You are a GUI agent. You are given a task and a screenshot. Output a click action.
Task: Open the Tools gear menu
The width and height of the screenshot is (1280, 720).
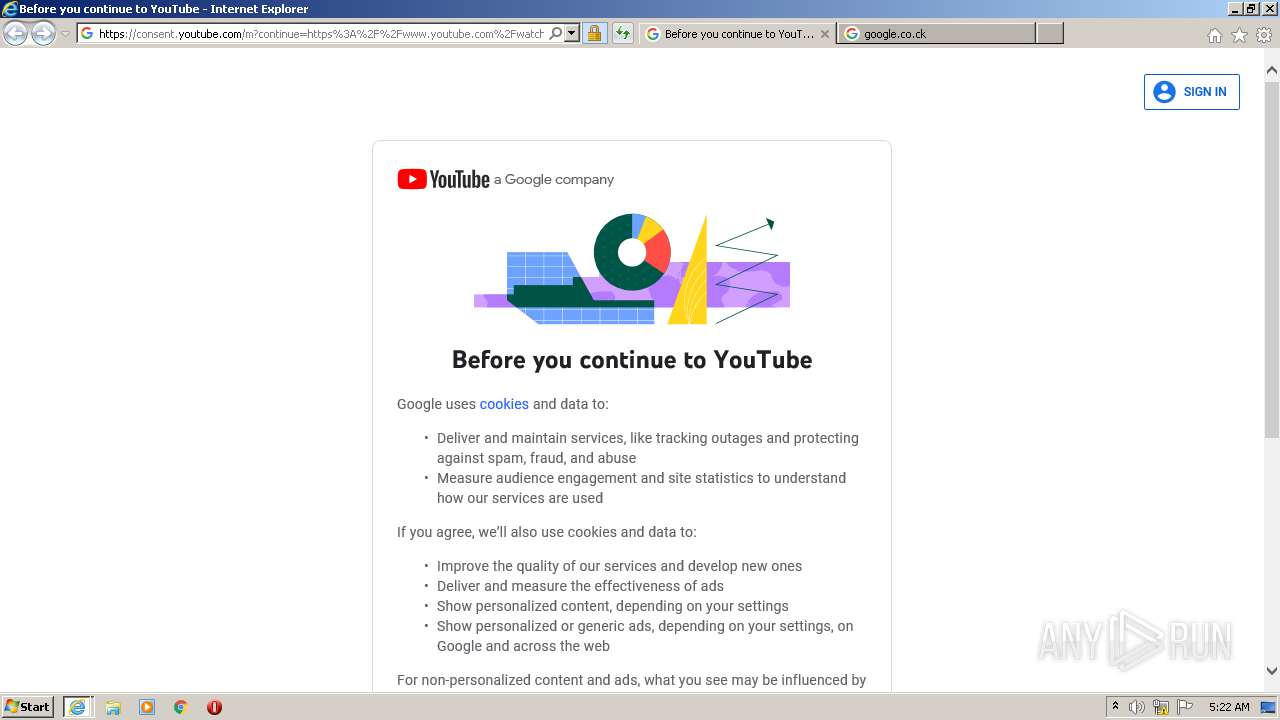[1264, 35]
